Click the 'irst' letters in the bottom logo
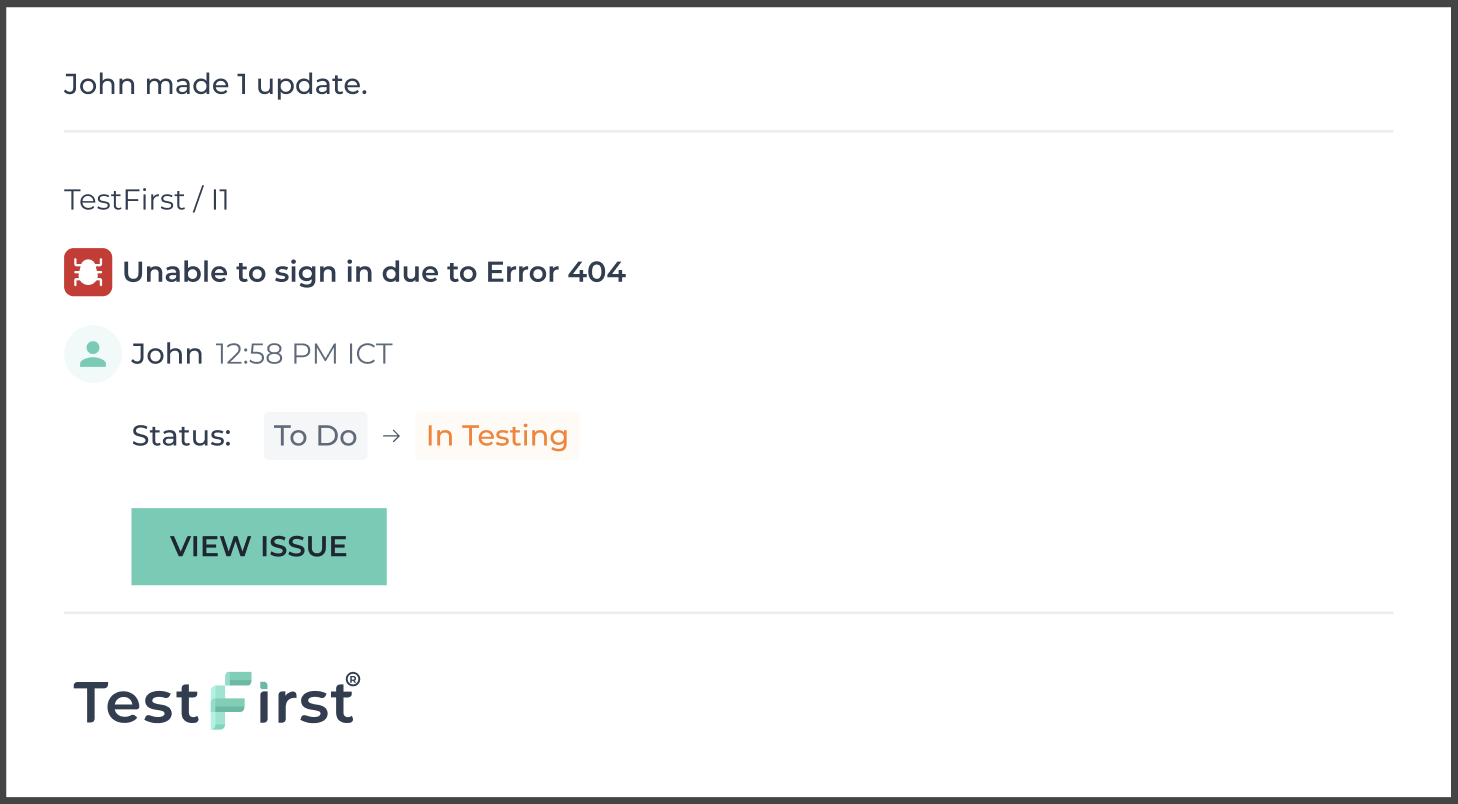The image size is (1458, 804). (305, 701)
